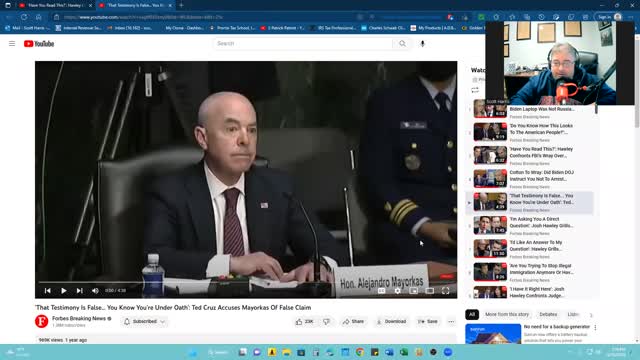Toggle the playlist loop icon
640x360 pixels.
[475, 90]
